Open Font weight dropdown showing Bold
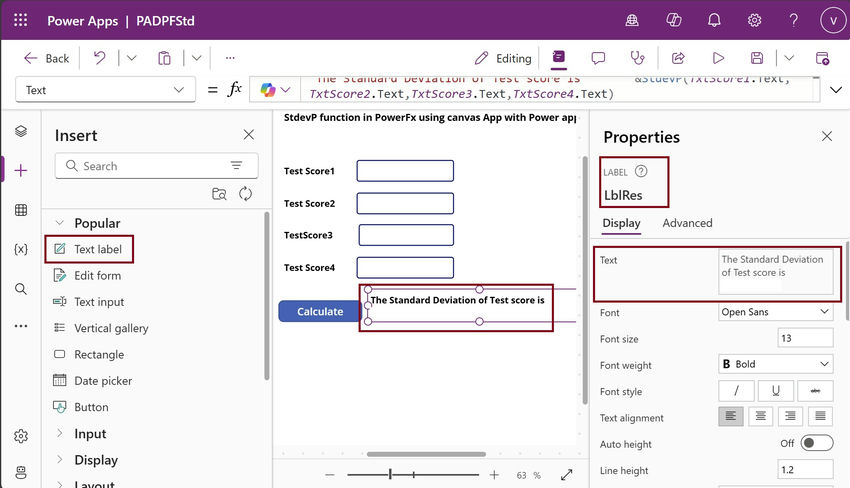The height and width of the screenshot is (488, 850). pyautogui.click(x=776, y=364)
